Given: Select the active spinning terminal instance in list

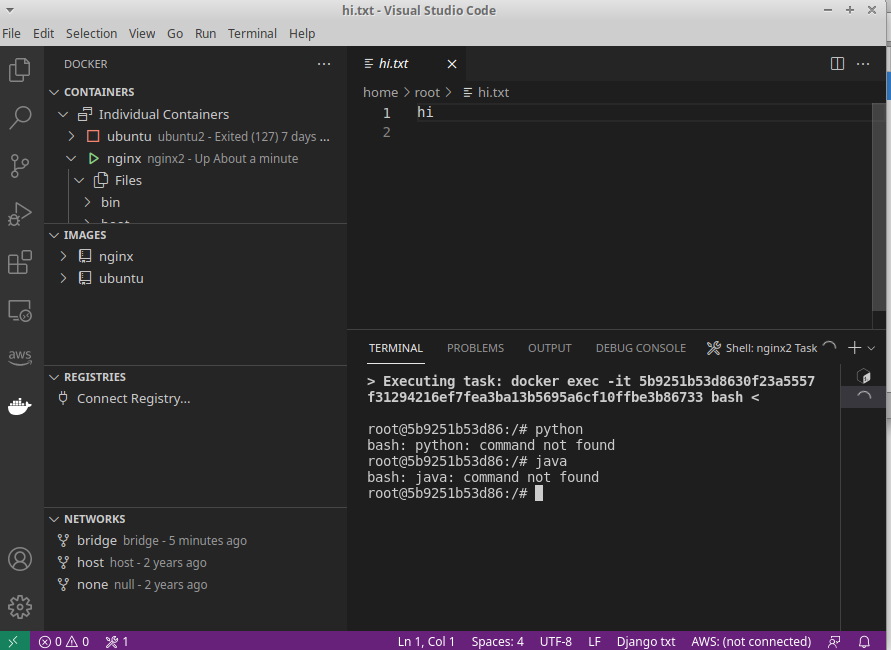Looking at the screenshot, I should (863, 397).
